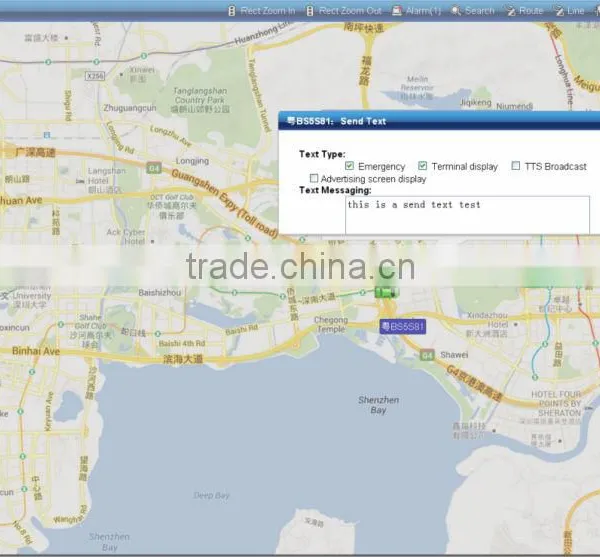The image size is (600, 557).
Task: Click the Xindazhou Hotel label
Action: pos(488,320)
